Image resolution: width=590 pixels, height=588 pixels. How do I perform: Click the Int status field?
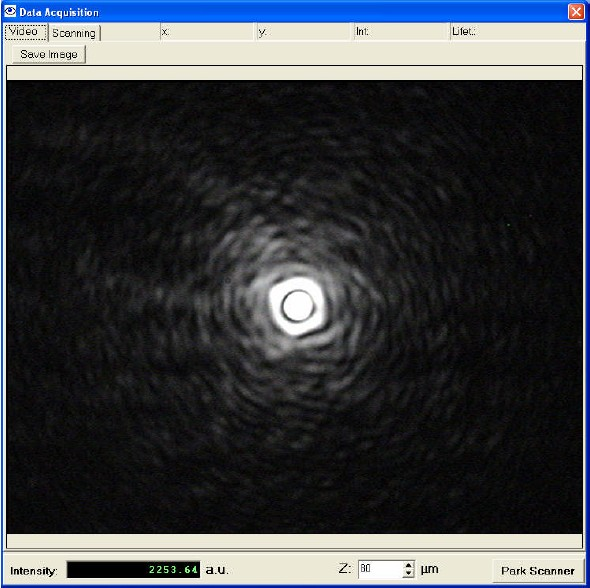point(401,32)
